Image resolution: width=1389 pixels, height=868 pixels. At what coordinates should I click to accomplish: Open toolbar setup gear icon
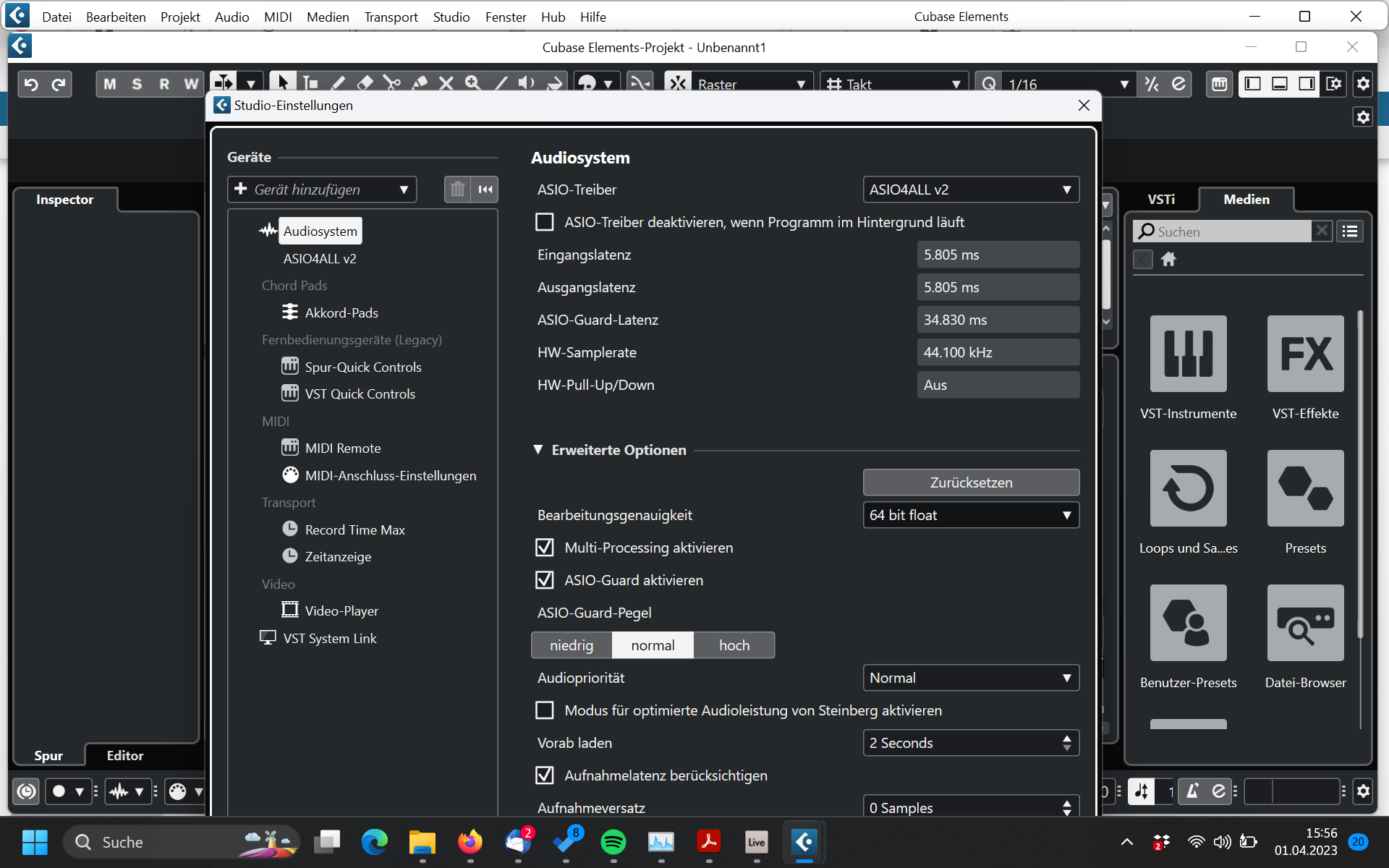click(1363, 84)
